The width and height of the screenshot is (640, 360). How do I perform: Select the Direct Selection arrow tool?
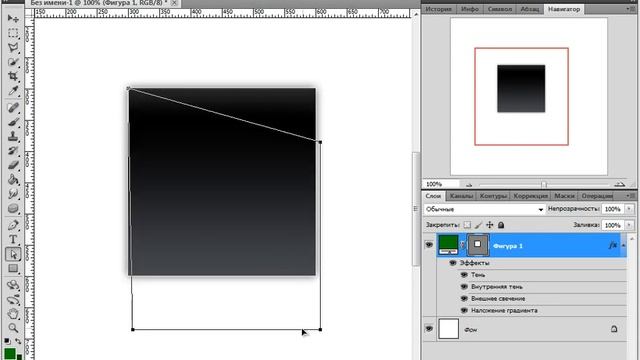click(13, 254)
